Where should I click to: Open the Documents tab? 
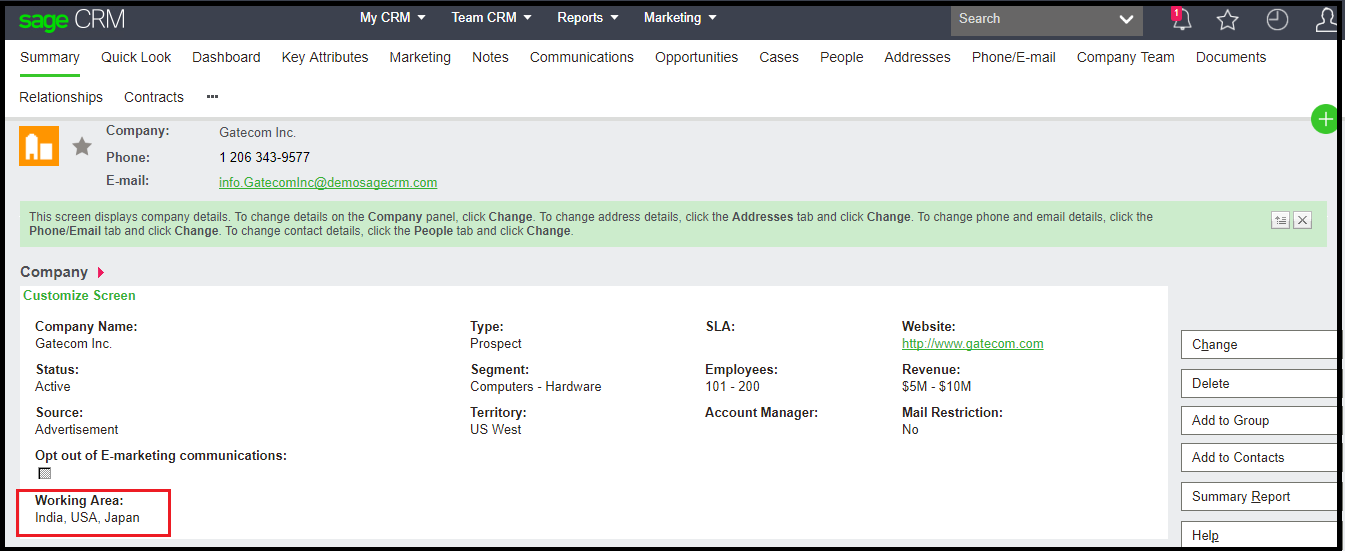1231,57
